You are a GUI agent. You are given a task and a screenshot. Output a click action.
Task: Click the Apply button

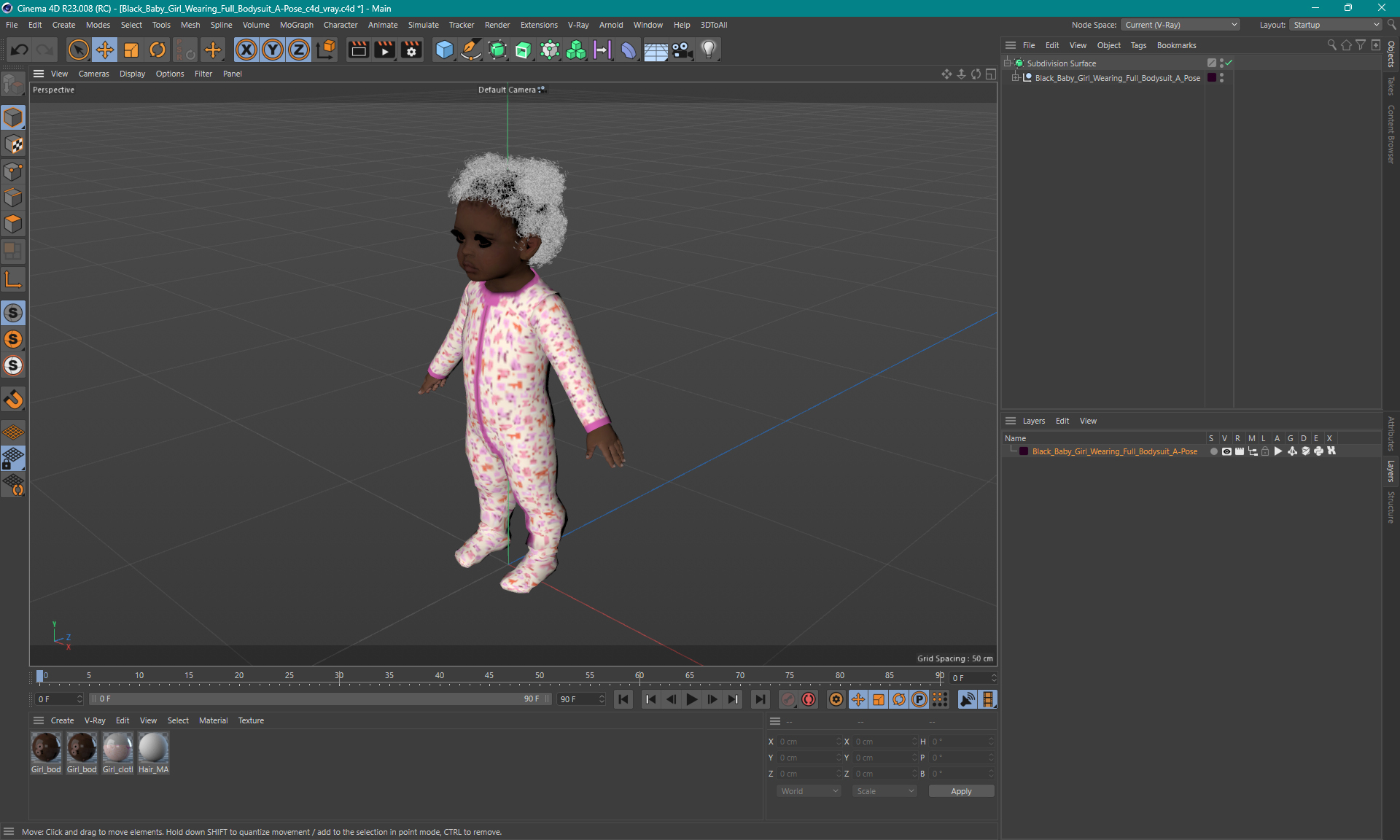(961, 791)
